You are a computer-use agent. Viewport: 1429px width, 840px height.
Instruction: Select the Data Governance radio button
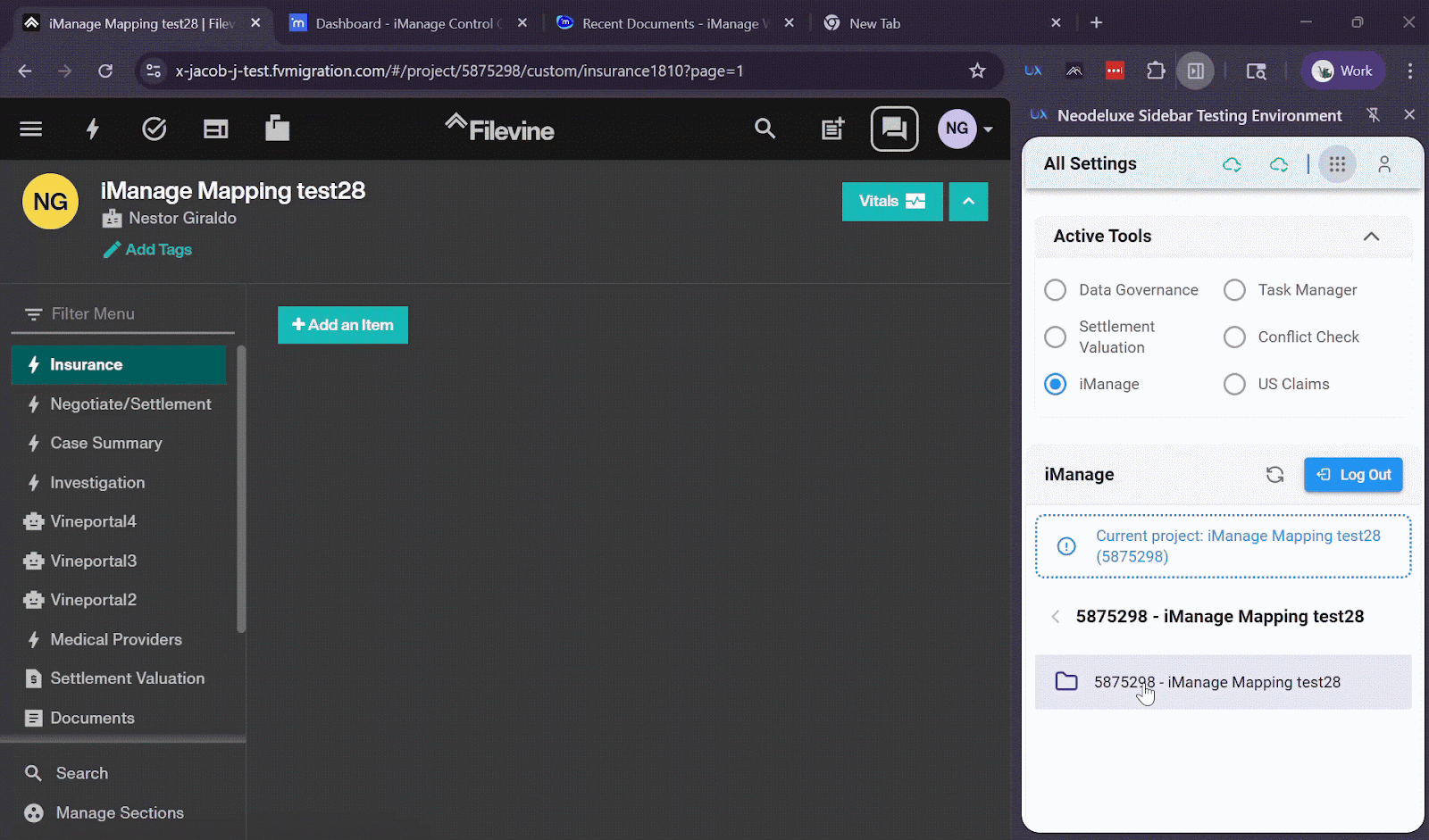pyautogui.click(x=1055, y=290)
